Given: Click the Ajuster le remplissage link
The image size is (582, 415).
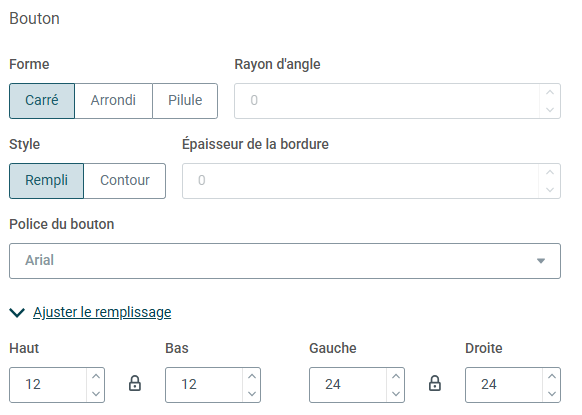Looking at the screenshot, I should [x=102, y=312].
